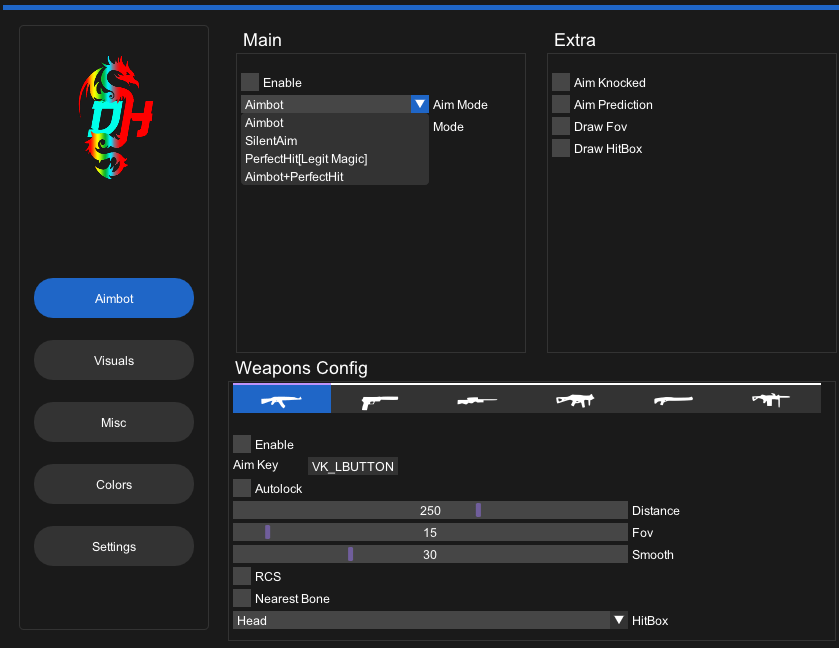Click the HitBox label text
The image size is (839, 648).
[650, 621]
